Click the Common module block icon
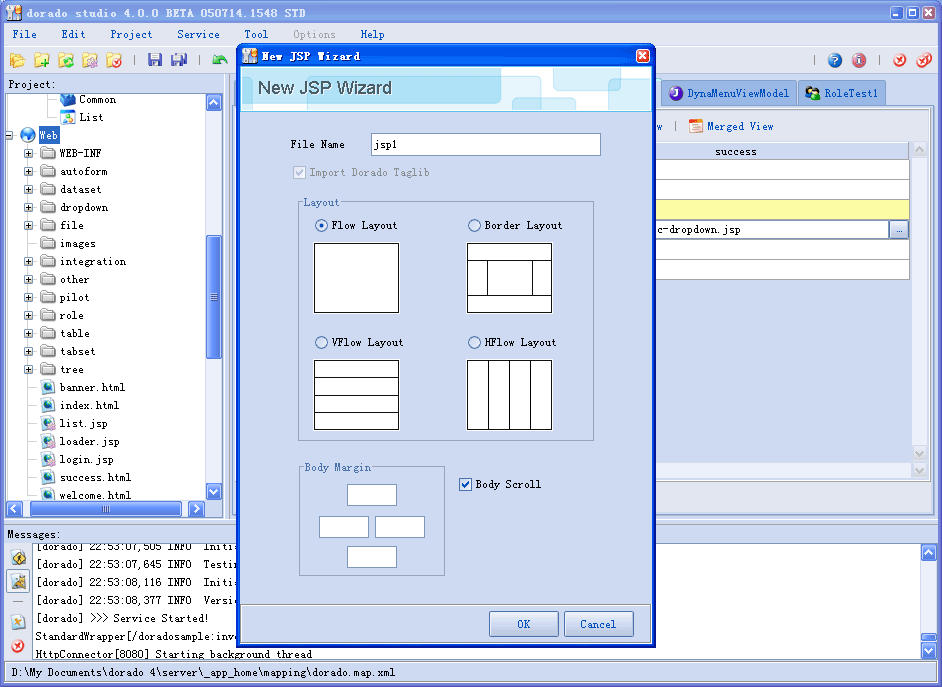The image size is (942, 687). point(68,99)
